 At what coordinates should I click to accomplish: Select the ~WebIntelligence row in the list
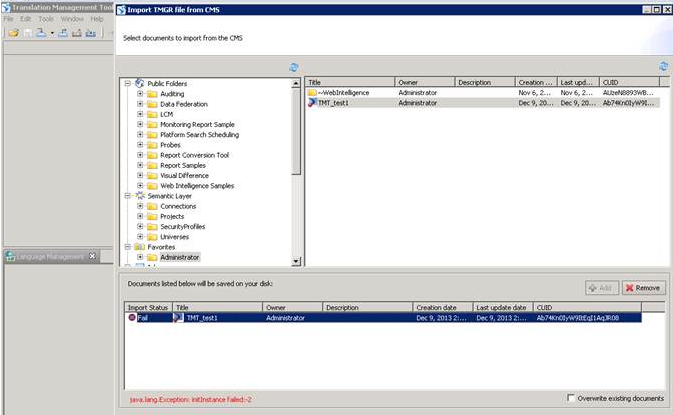[x=483, y=93]
